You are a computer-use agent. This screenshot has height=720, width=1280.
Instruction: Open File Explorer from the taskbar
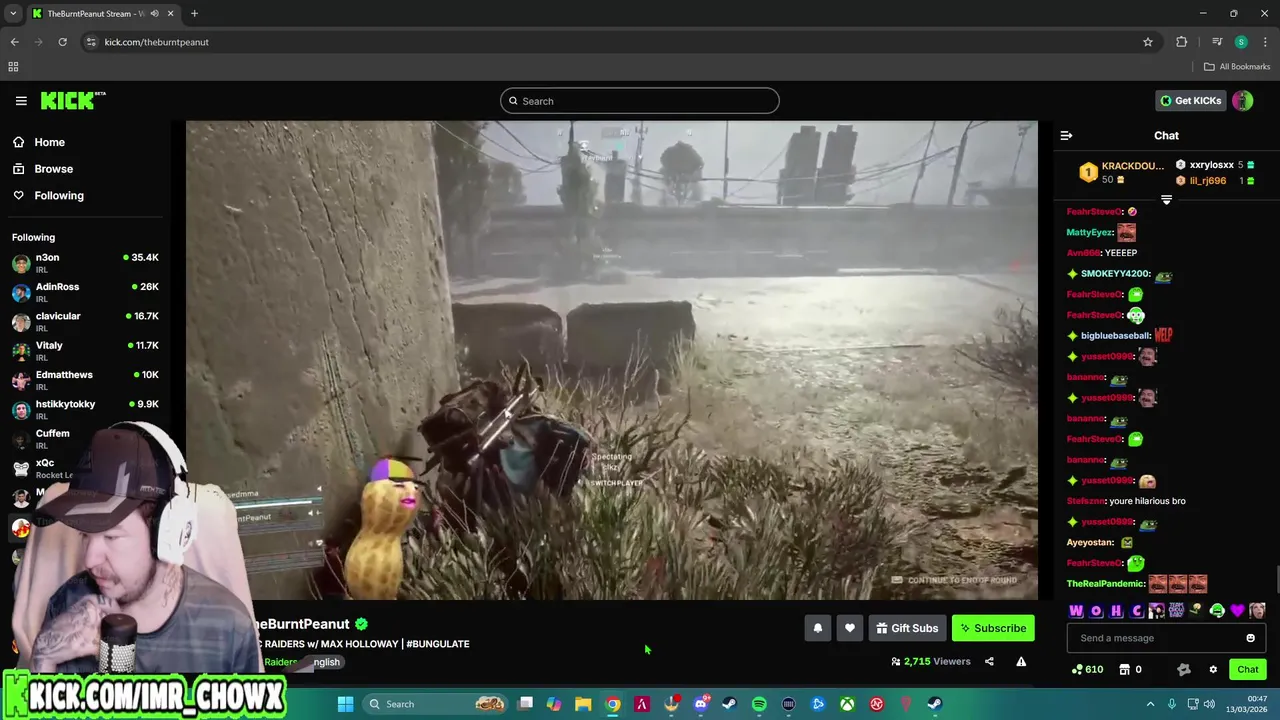583,704
